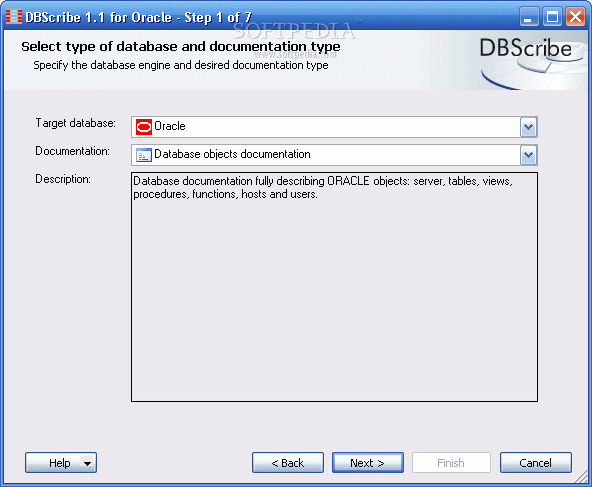The height and width of the screenshot is (487, 592).
Task: Maximize the DBScribe window
Action: point(552,17)
